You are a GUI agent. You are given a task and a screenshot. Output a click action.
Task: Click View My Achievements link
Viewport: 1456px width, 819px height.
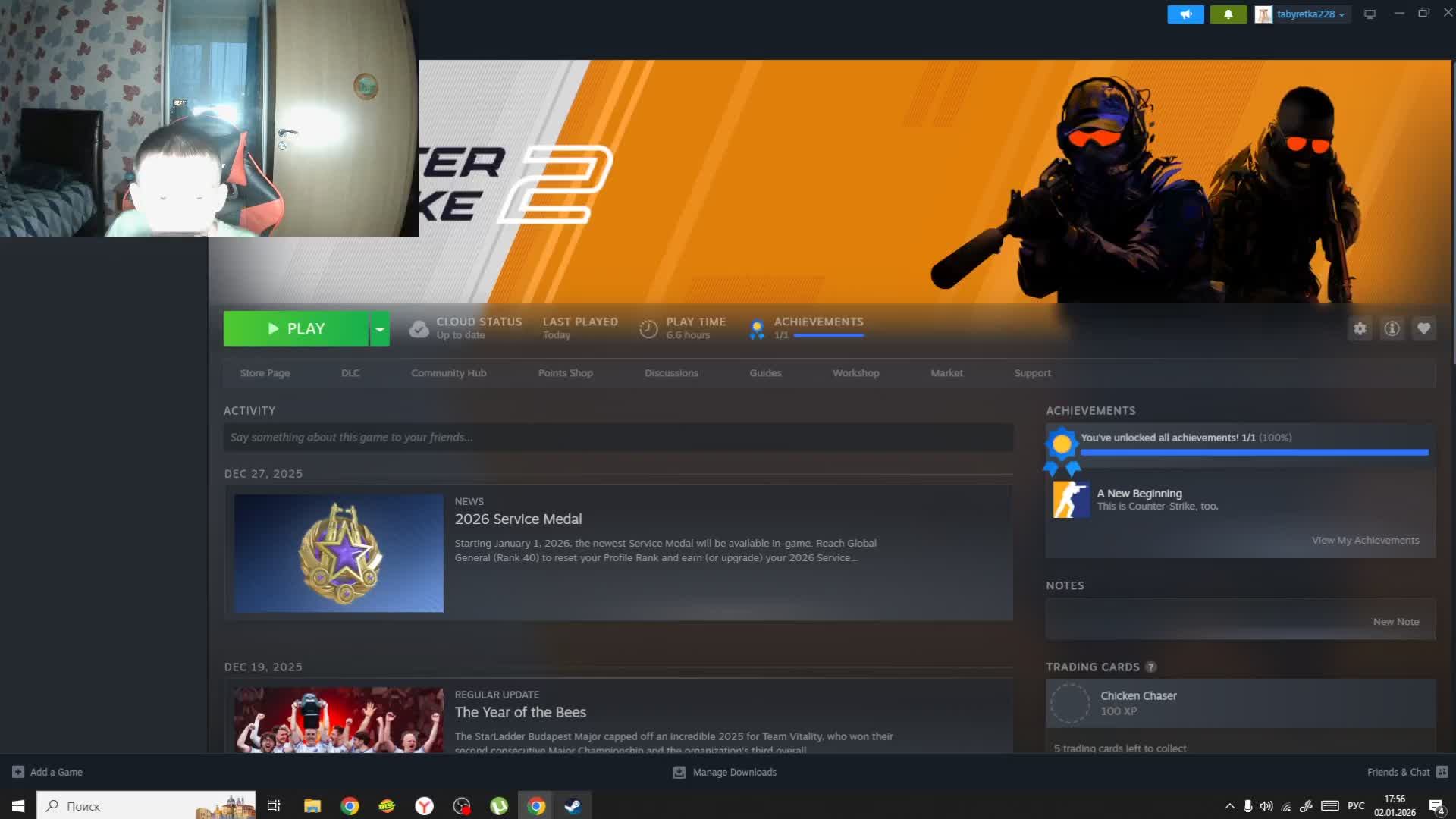[x=1365, y=541]
